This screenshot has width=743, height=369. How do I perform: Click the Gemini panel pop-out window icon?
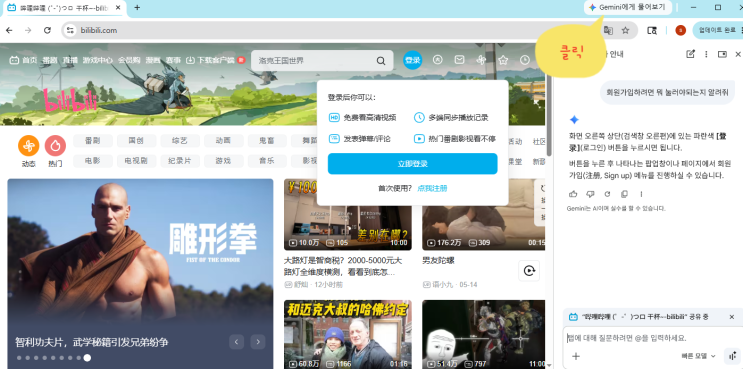click(722, 54)
